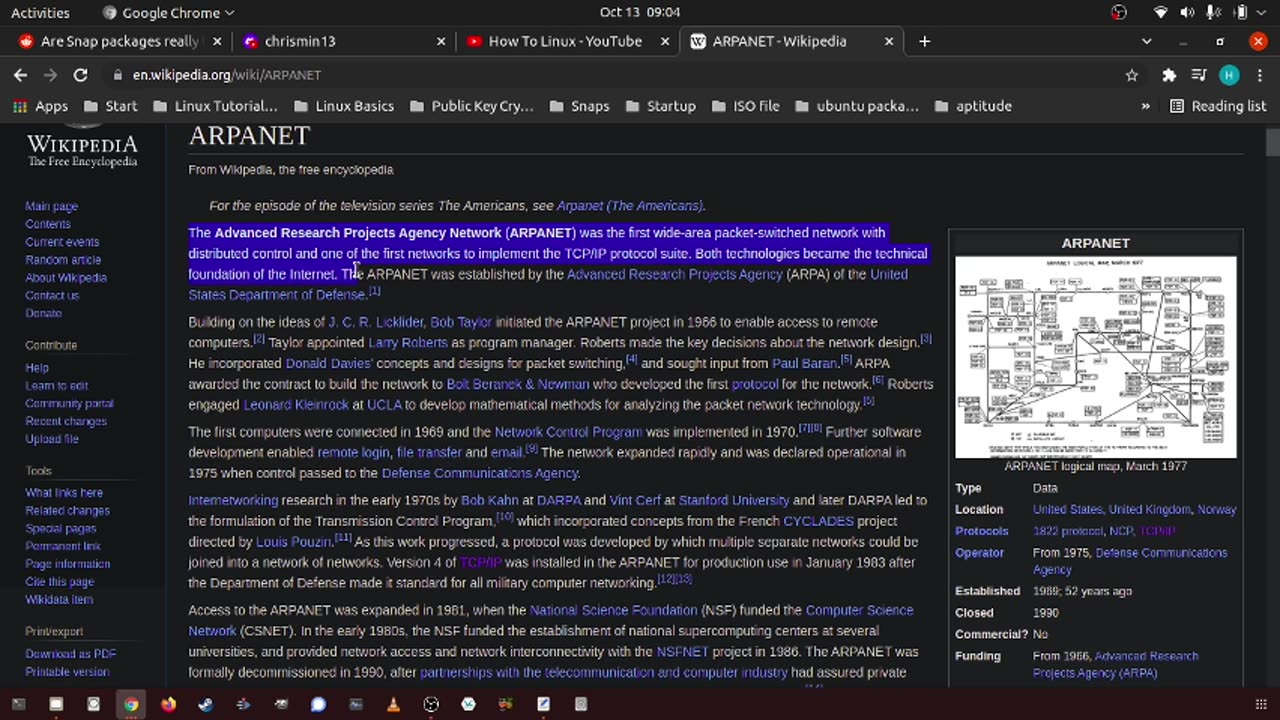Screen dimensions: 1280x720
Task: Close the How To Linux YouTube tab
Action: pos(665,41)
